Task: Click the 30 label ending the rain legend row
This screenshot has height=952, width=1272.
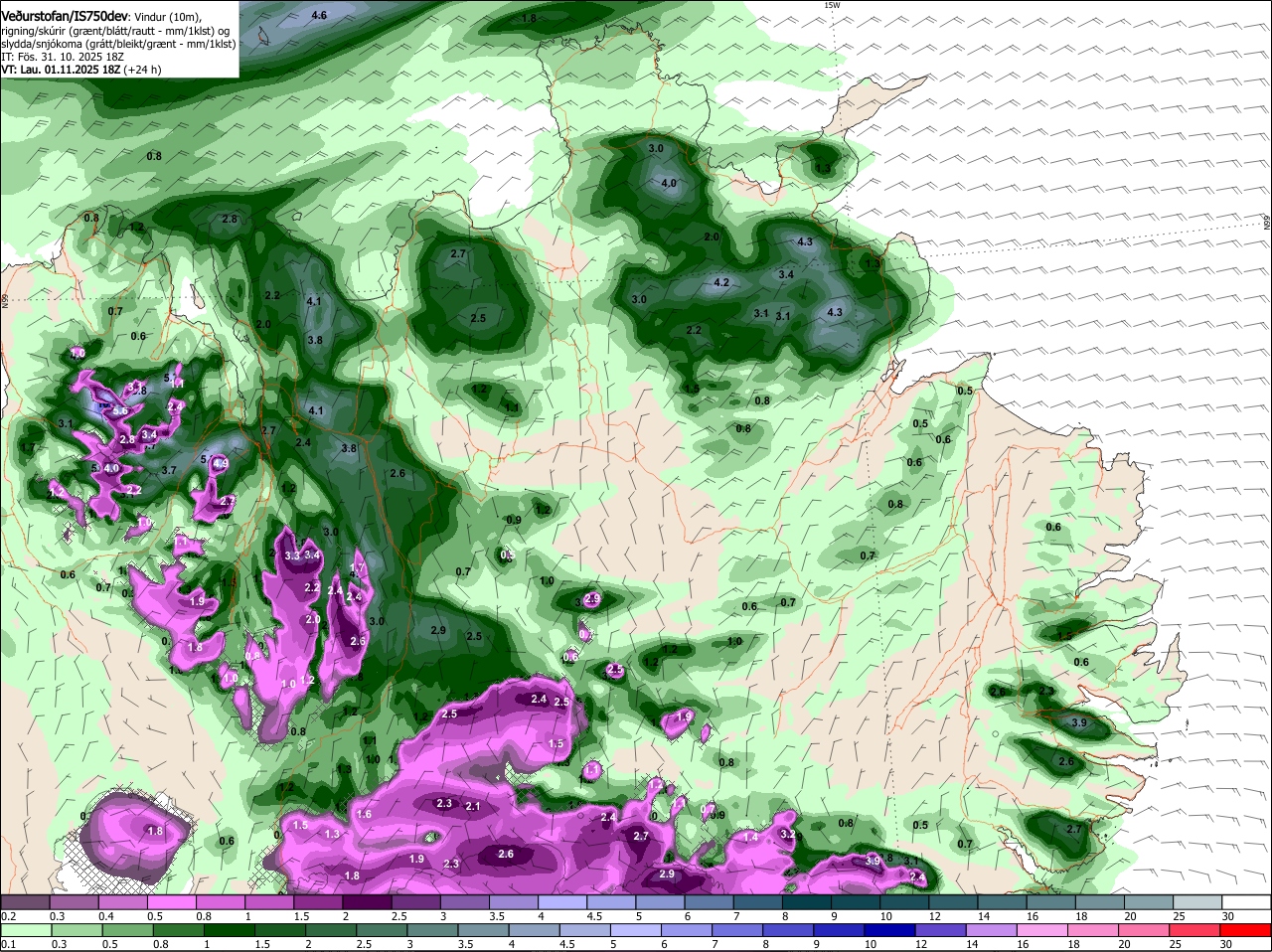Action: tap(1225, 945)
